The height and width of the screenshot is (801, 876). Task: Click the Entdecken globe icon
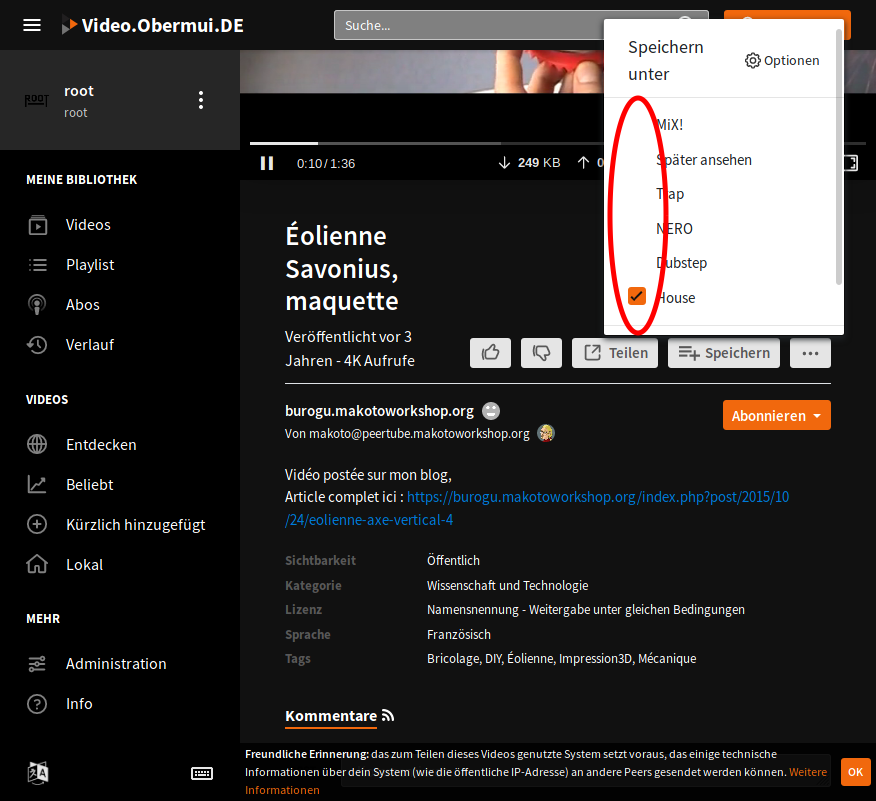click(x=37, y=444)
